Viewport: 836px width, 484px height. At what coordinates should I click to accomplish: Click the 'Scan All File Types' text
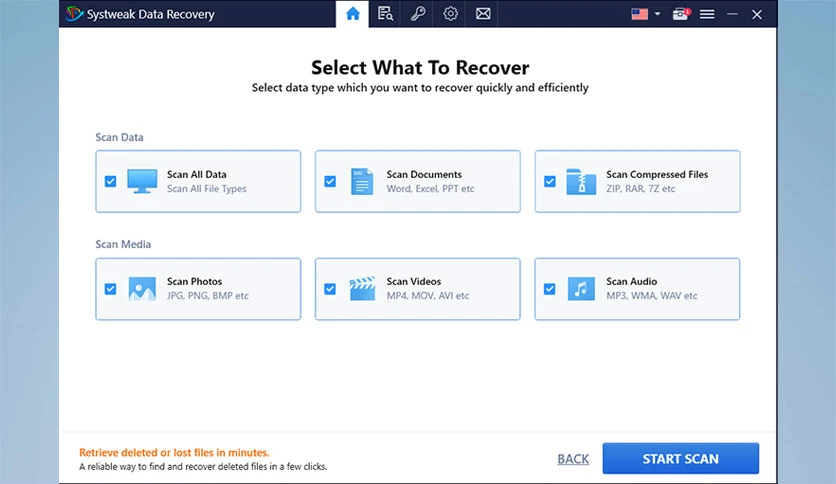(206, 189)
